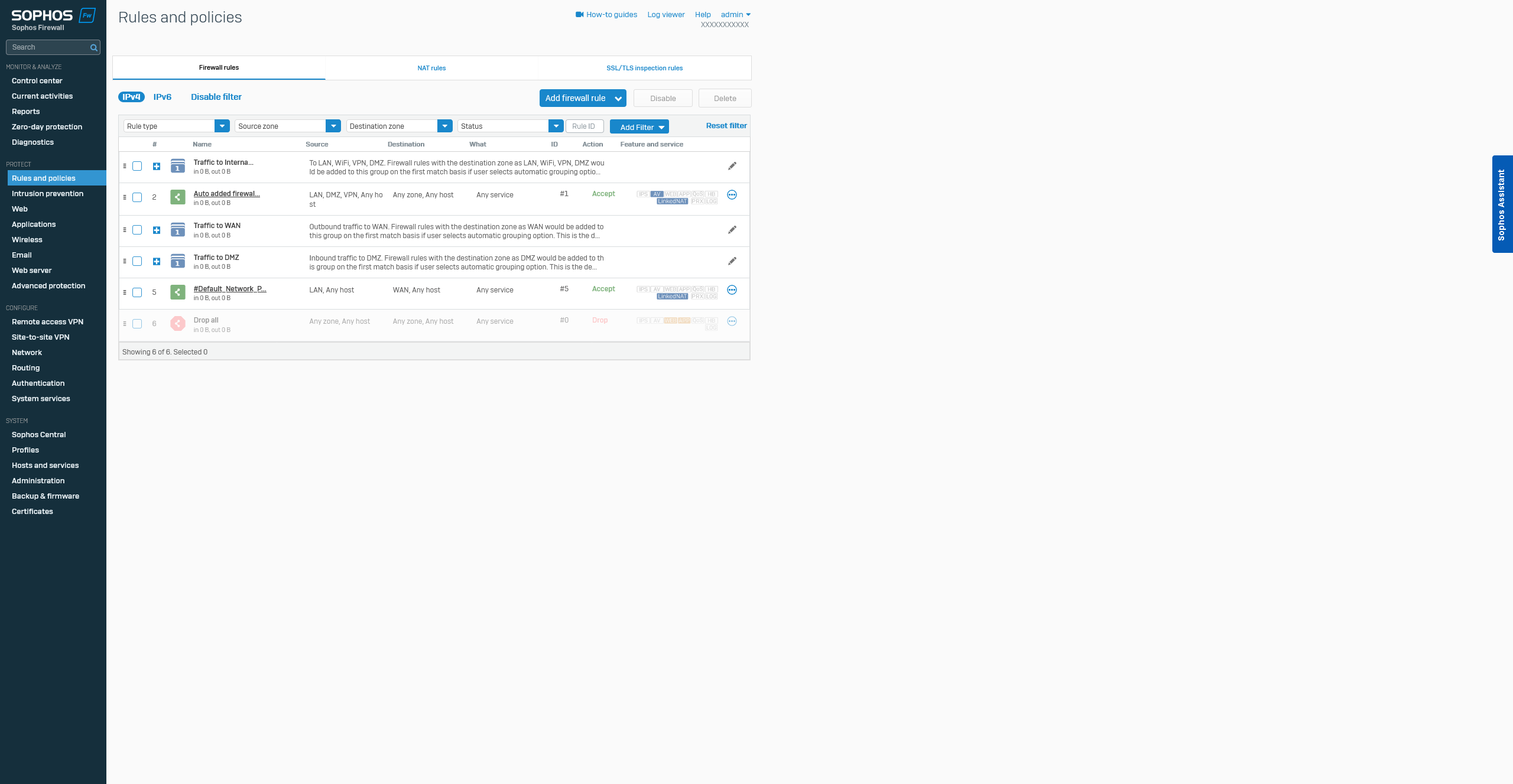This screenshot has width=1513, height=784.
Task: Click the Traffic to WAN group folder icon
Action: coord(178,230)
